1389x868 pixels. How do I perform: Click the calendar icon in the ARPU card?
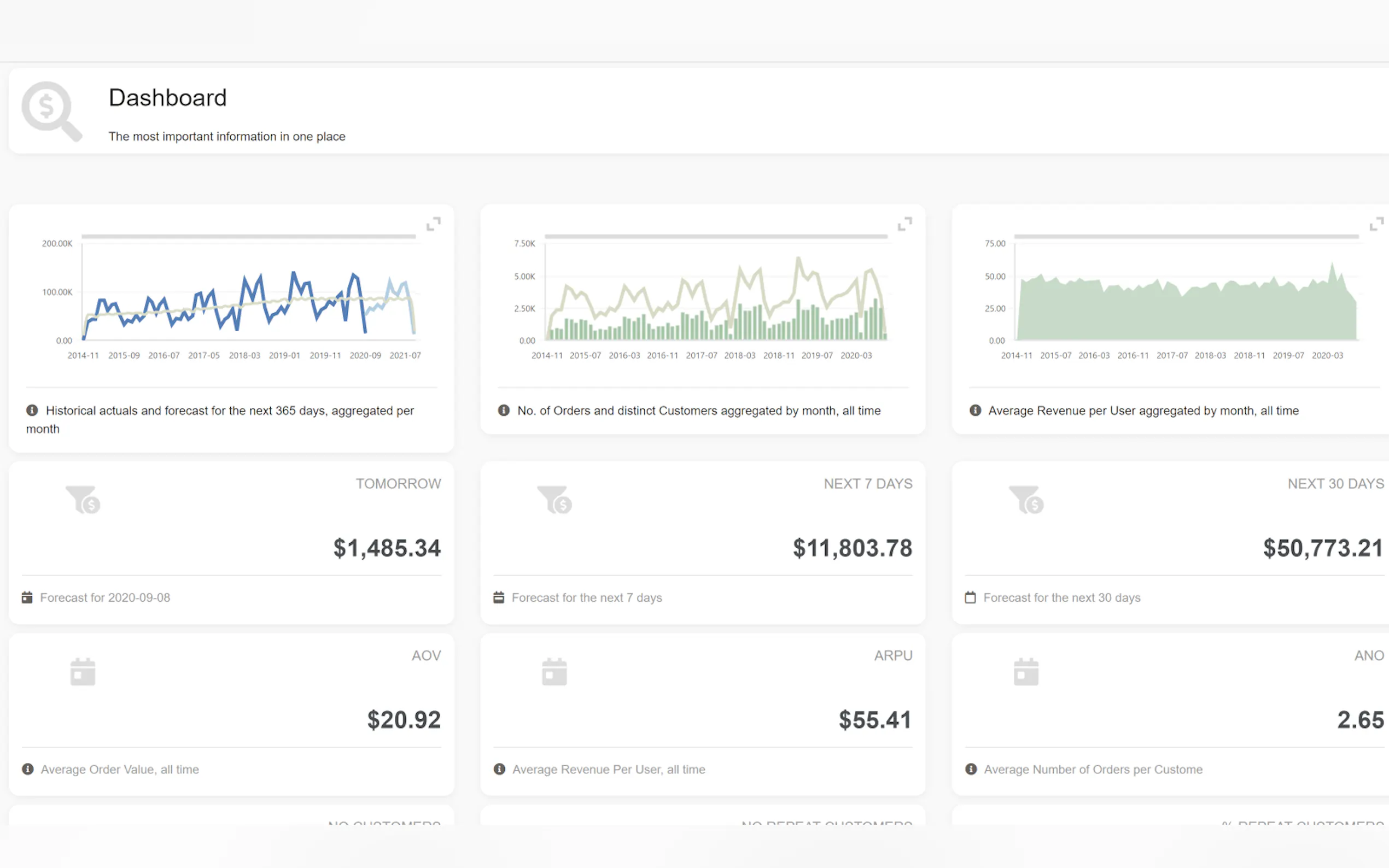554,672
